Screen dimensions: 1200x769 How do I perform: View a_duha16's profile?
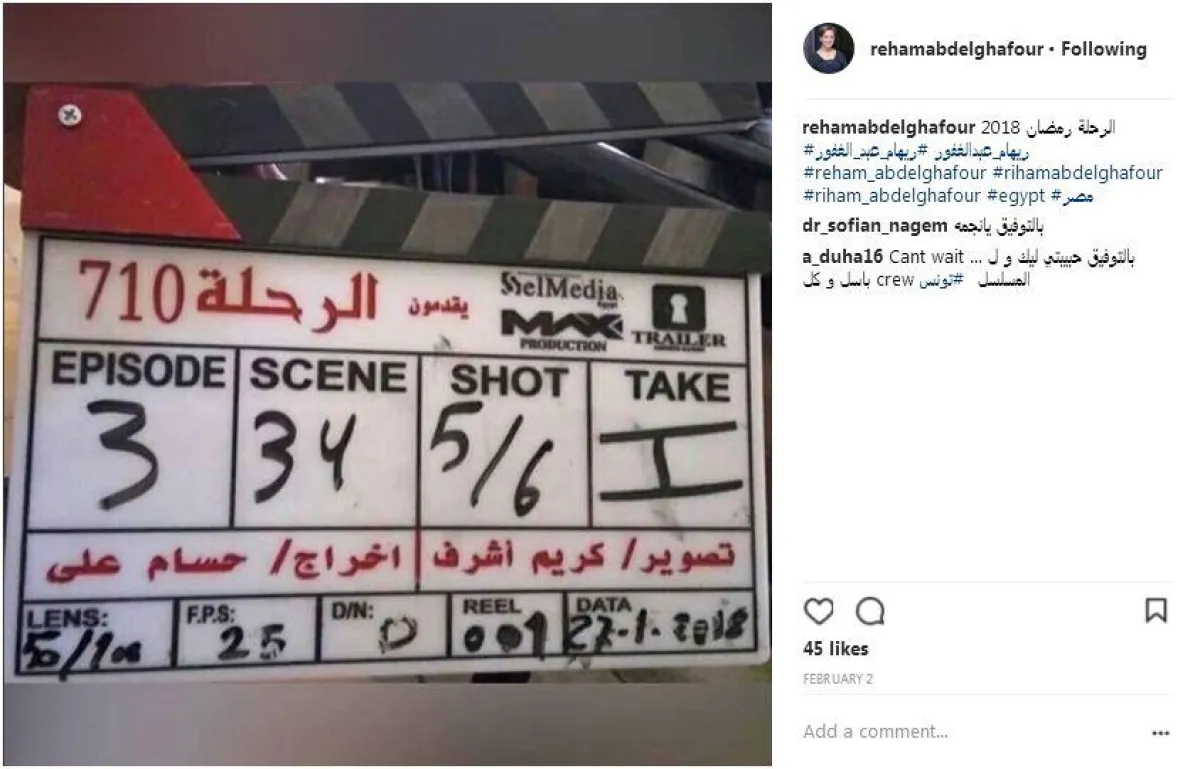843,258
